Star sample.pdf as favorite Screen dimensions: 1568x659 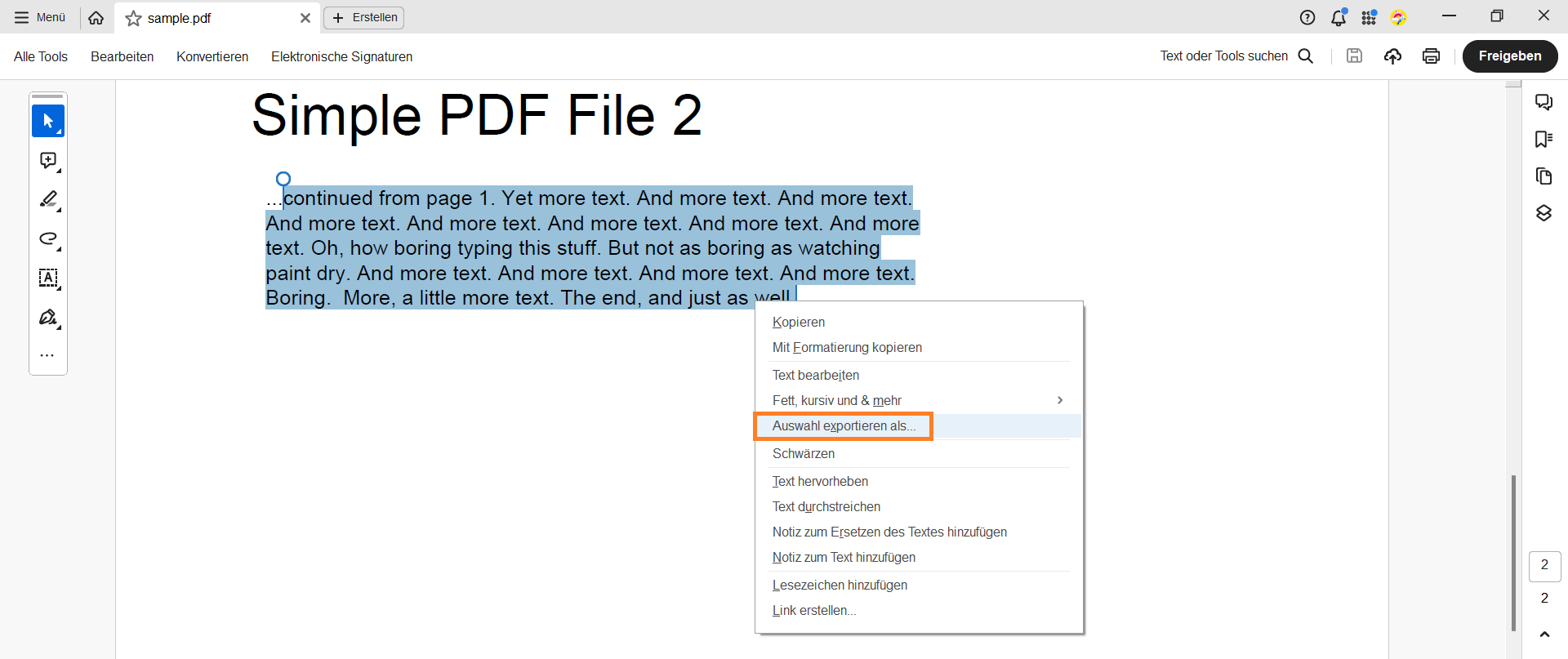coord(134,18)
